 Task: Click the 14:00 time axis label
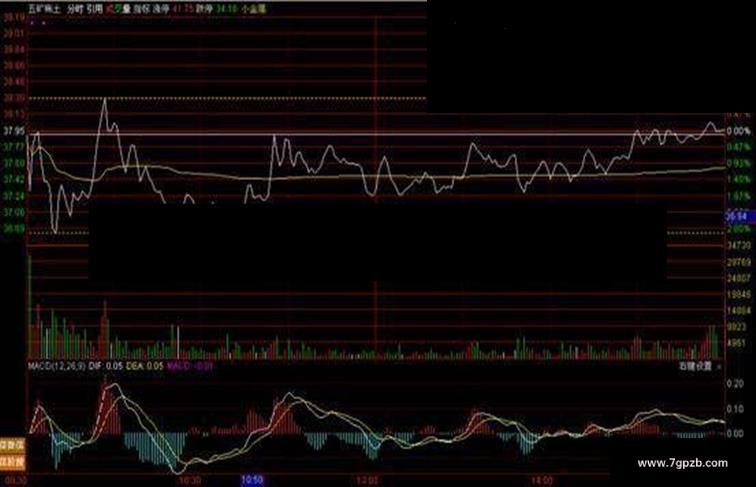coord(542,480)
